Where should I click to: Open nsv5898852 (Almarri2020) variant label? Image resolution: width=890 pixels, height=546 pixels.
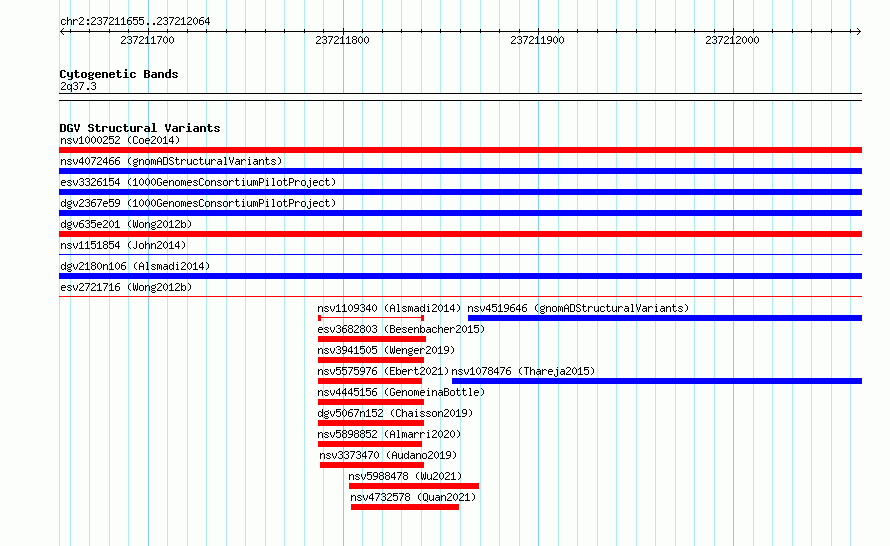pos(389,434)
